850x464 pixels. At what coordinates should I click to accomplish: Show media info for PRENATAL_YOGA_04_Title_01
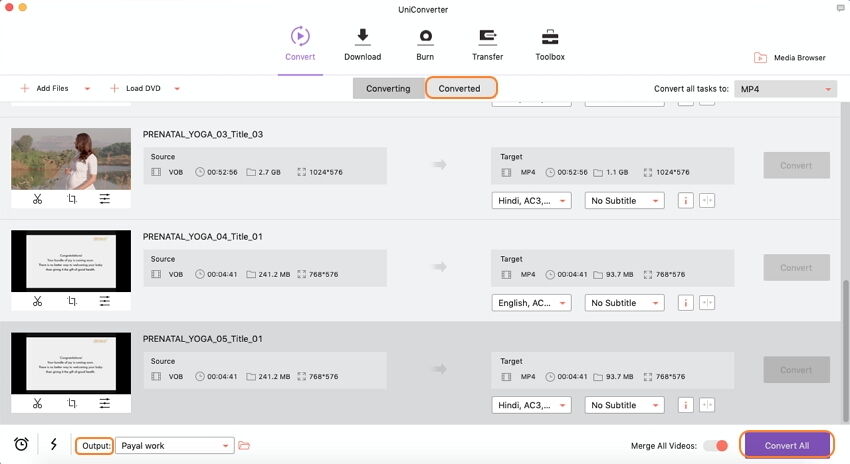[686, 303]
